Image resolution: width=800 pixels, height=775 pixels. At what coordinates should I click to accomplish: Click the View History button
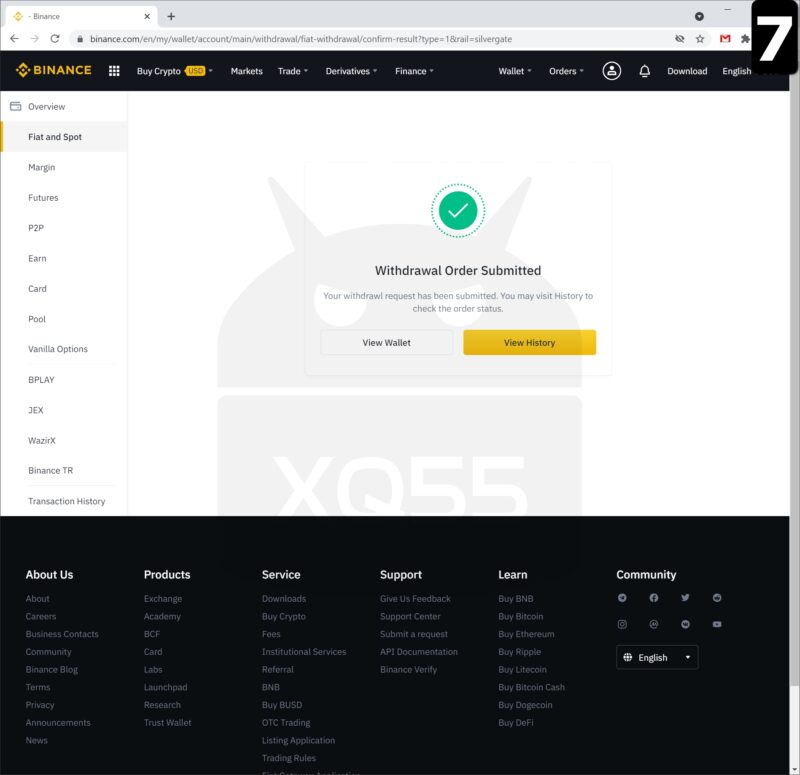(529, 342)
